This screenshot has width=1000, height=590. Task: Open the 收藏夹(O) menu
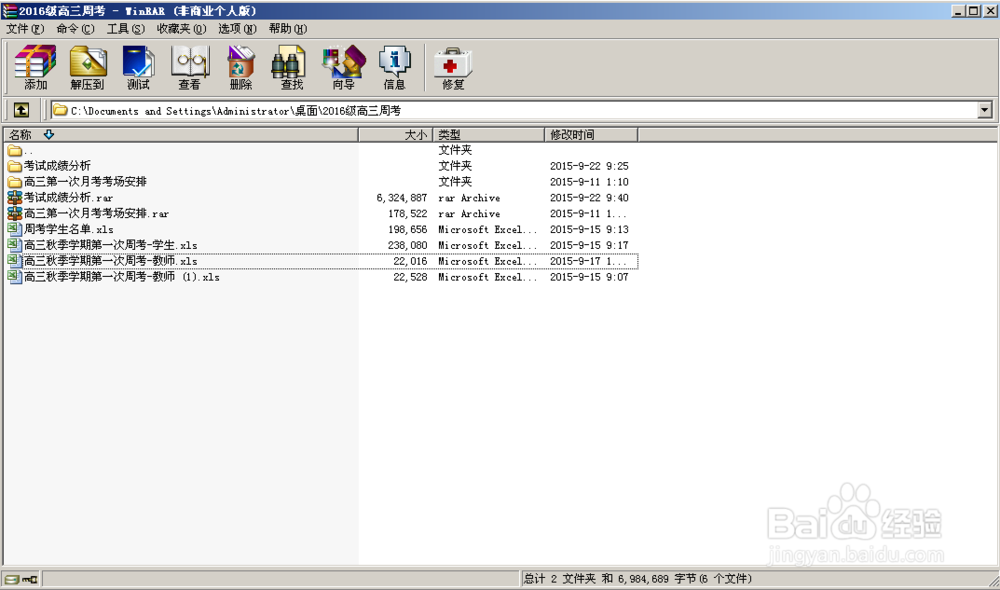pyautogui.click(x=182, y=29)
